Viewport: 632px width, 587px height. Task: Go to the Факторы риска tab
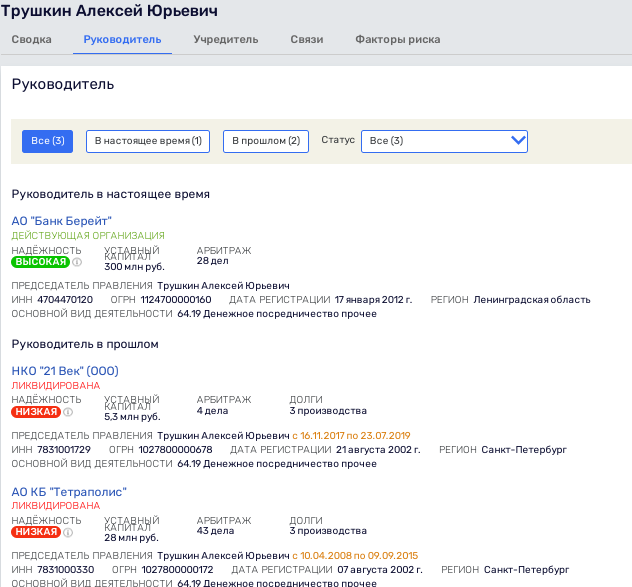click(397, 40)
